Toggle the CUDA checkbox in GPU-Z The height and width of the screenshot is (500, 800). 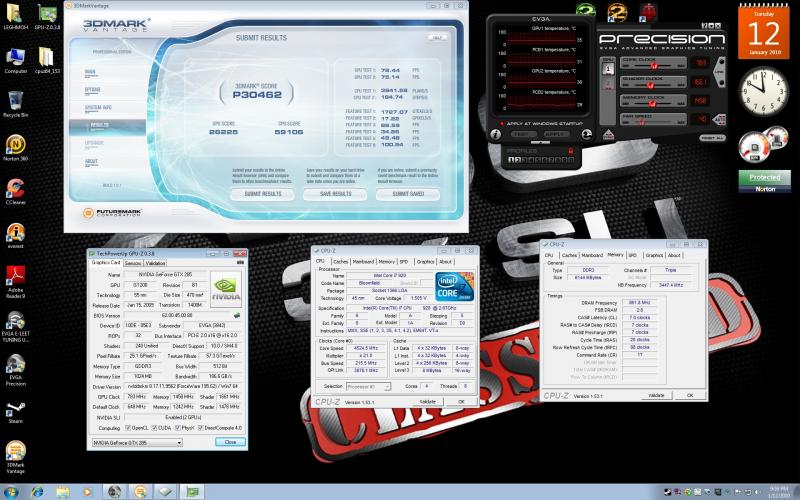pyautogui.click(x=154, y=428)
